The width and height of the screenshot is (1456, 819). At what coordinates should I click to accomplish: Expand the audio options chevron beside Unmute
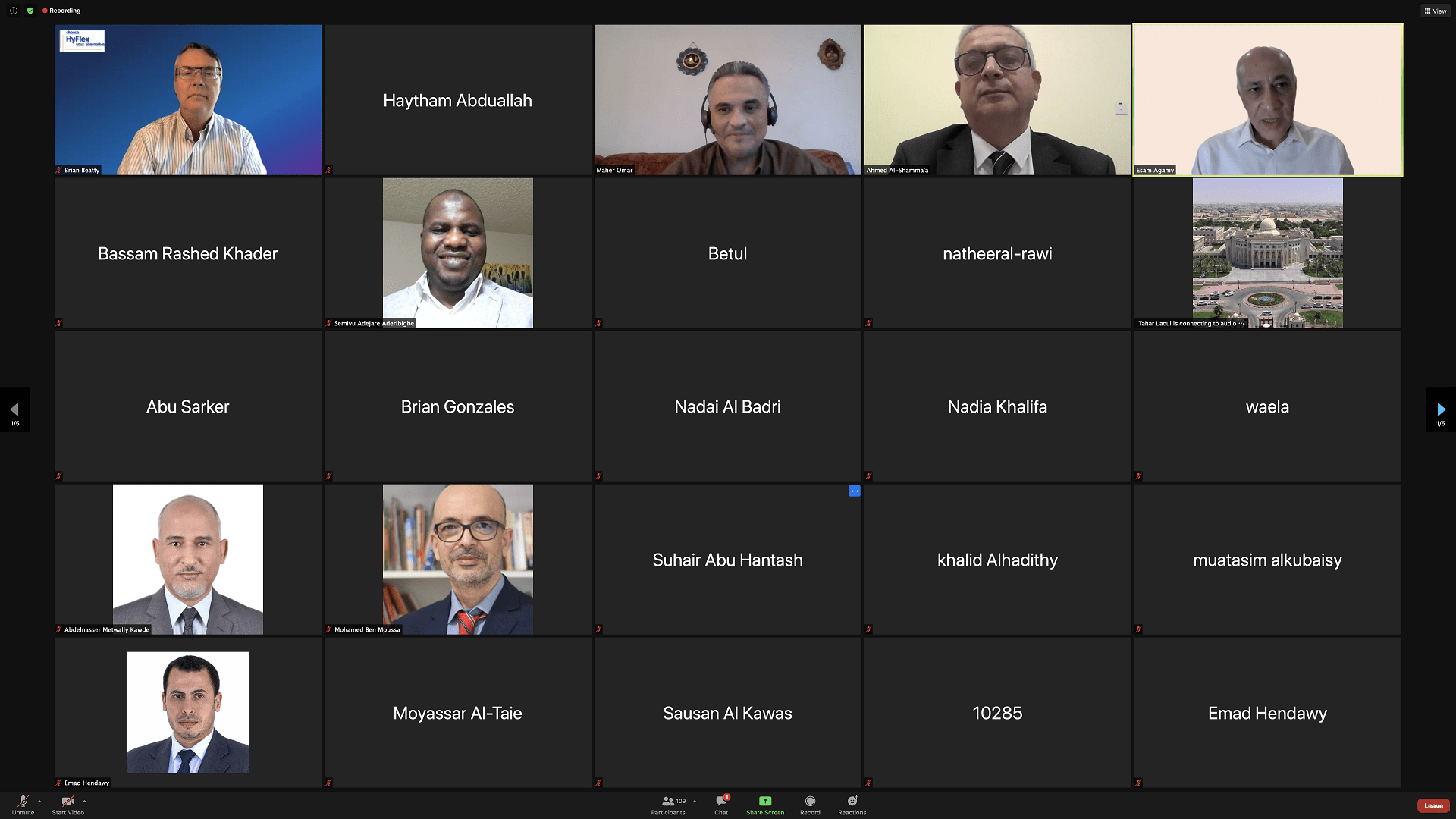39,801
